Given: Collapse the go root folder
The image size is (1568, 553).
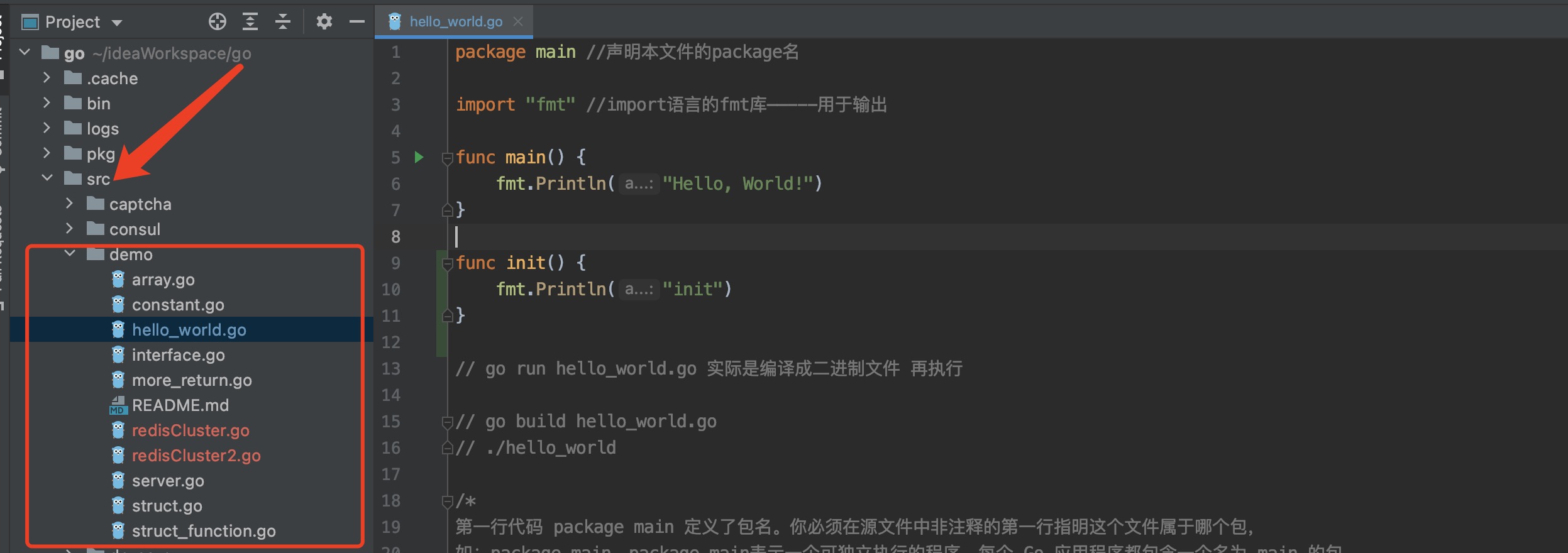Looking at the screenshot, I should coord(25,52).
